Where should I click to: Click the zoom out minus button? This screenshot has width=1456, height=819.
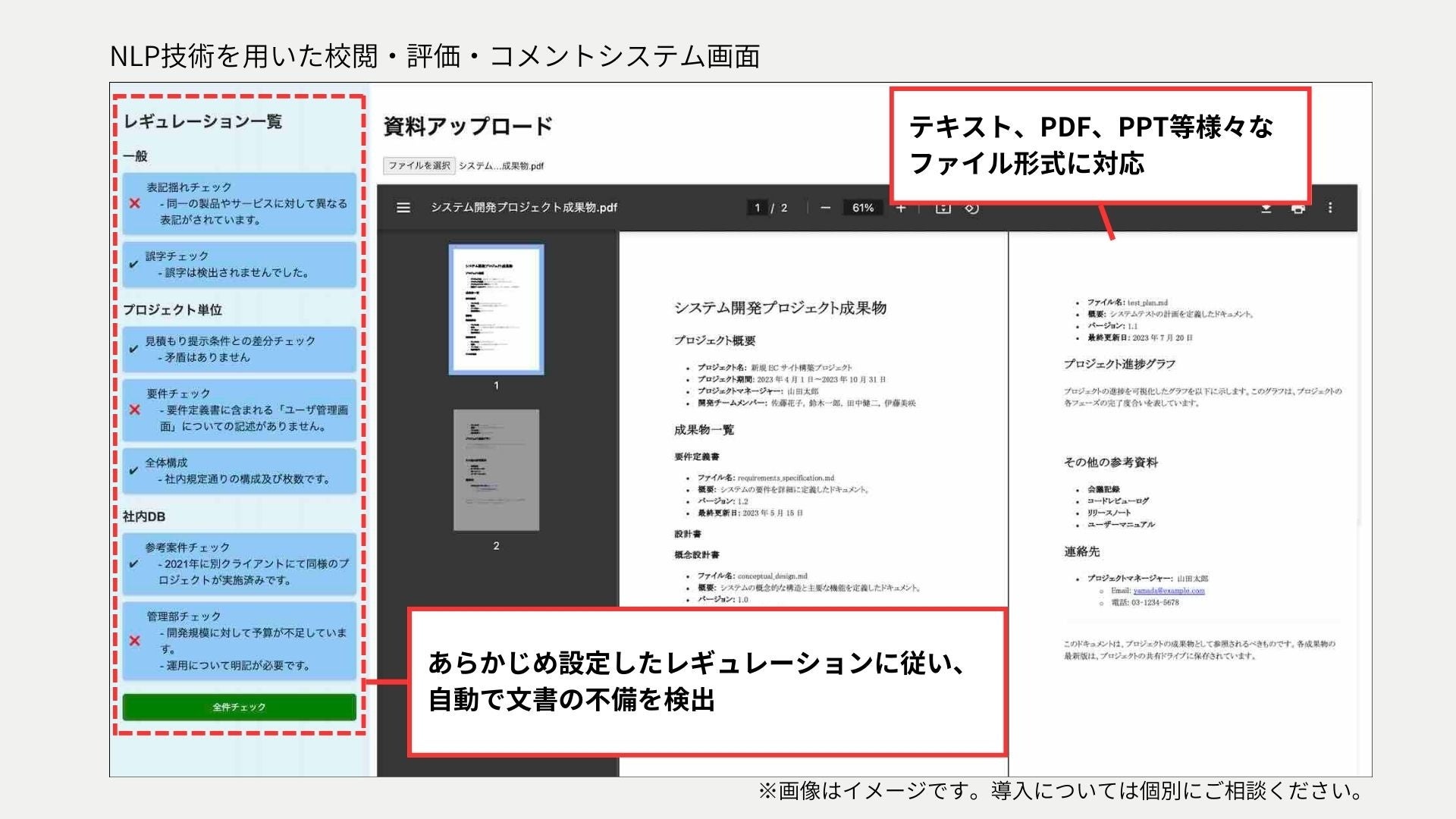[826, 208]
